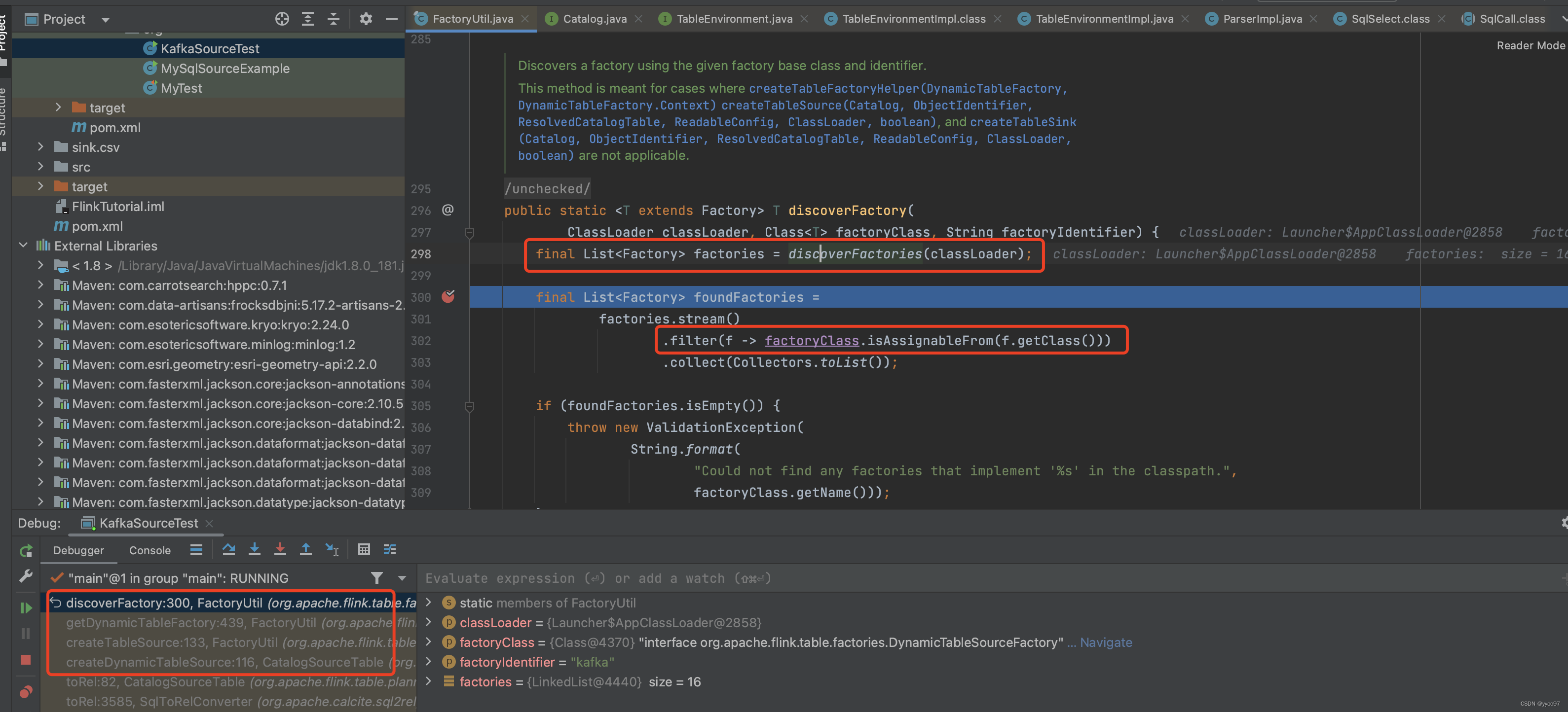Open the Console tab
1568x712 pixels.
point(149,550)
